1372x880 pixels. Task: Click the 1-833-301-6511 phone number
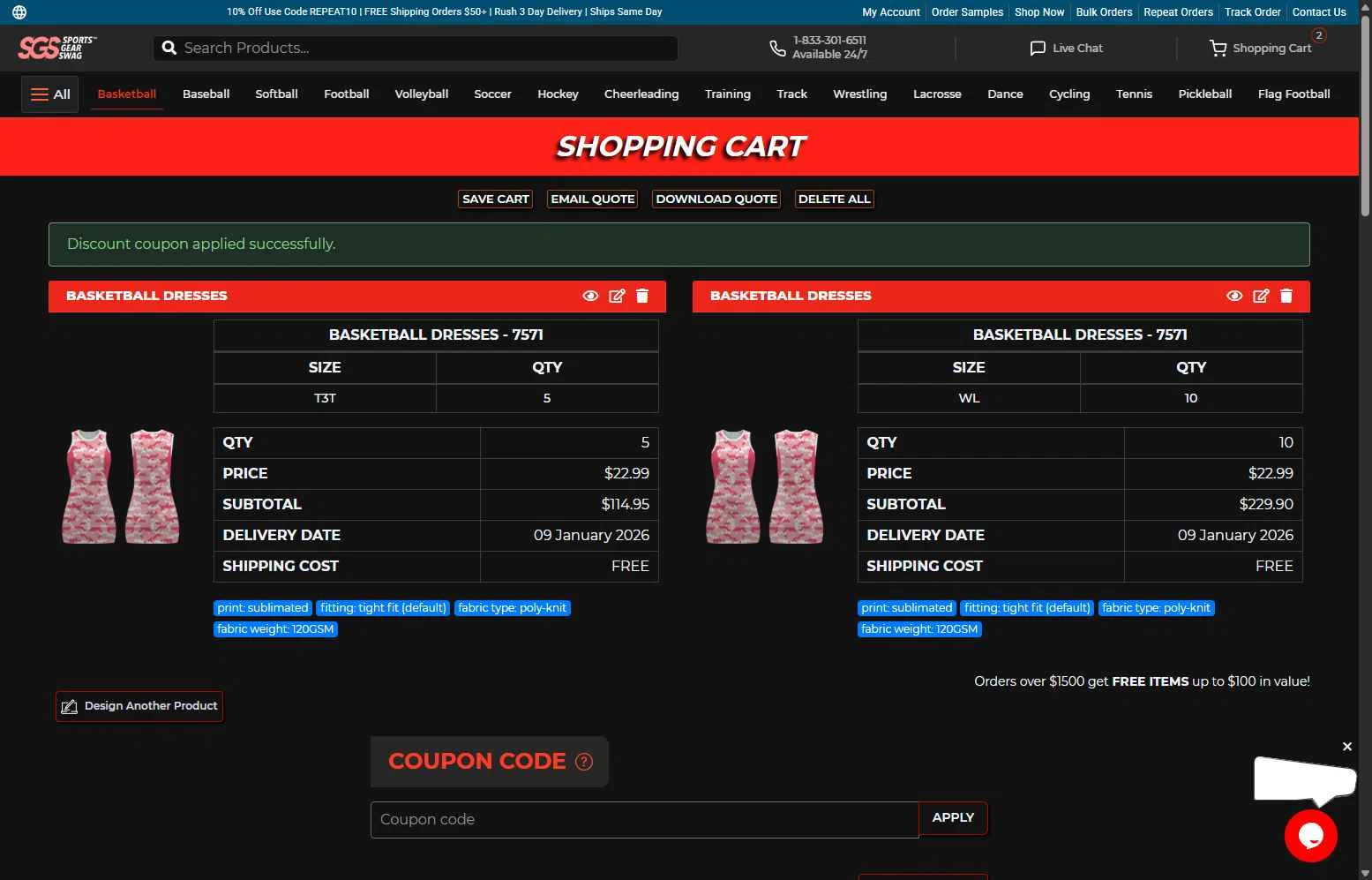[x=829, y=41]
